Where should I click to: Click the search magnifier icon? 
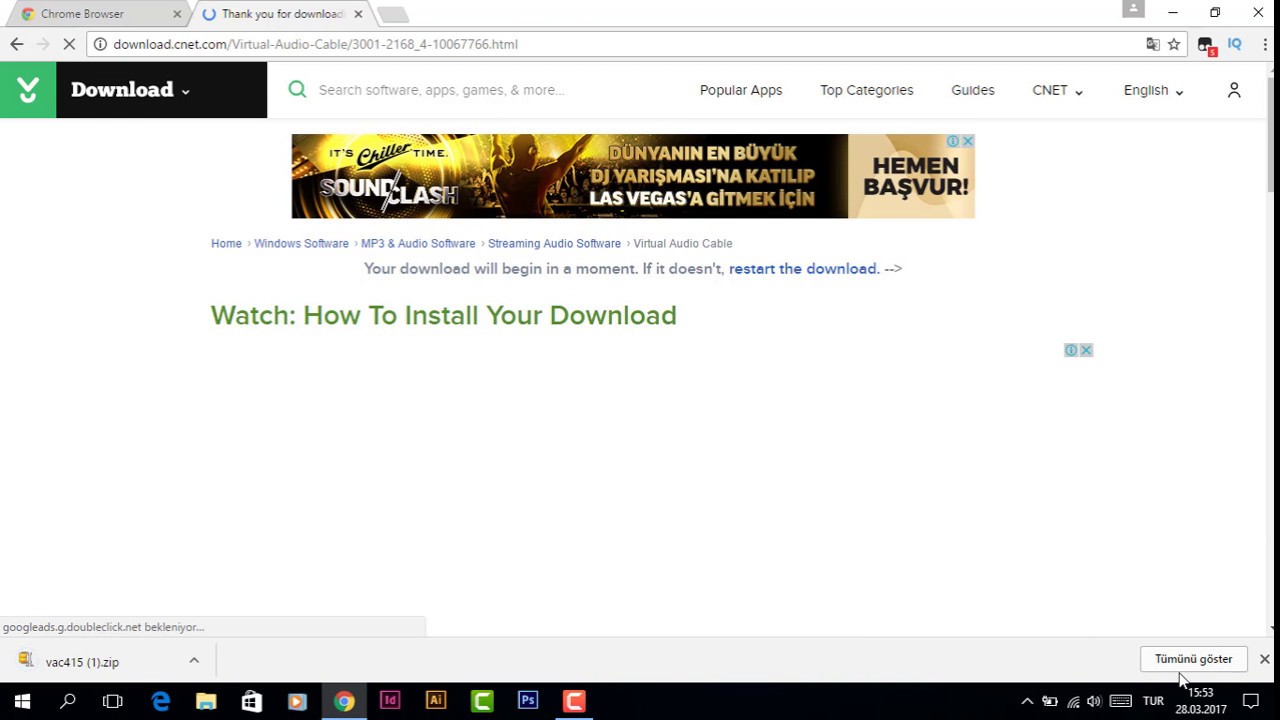(x=297, y=89)
